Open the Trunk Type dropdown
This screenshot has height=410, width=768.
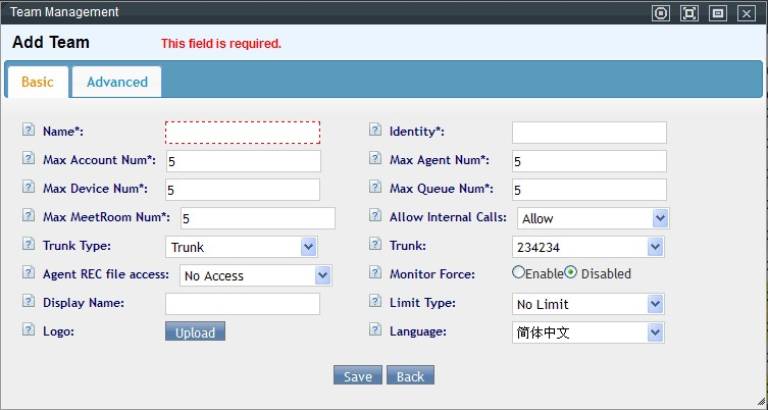(241, 246)
